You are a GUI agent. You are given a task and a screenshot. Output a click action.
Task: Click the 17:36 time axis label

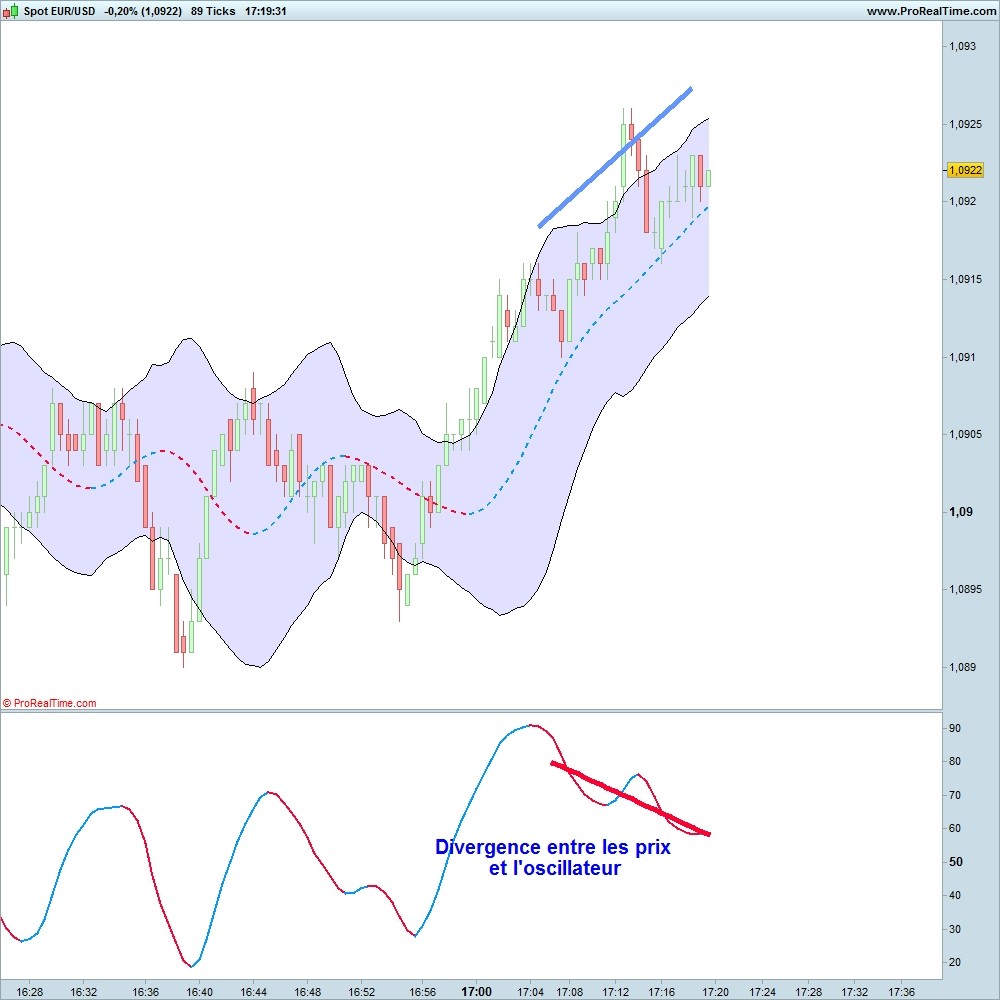[x=901, y=992]
